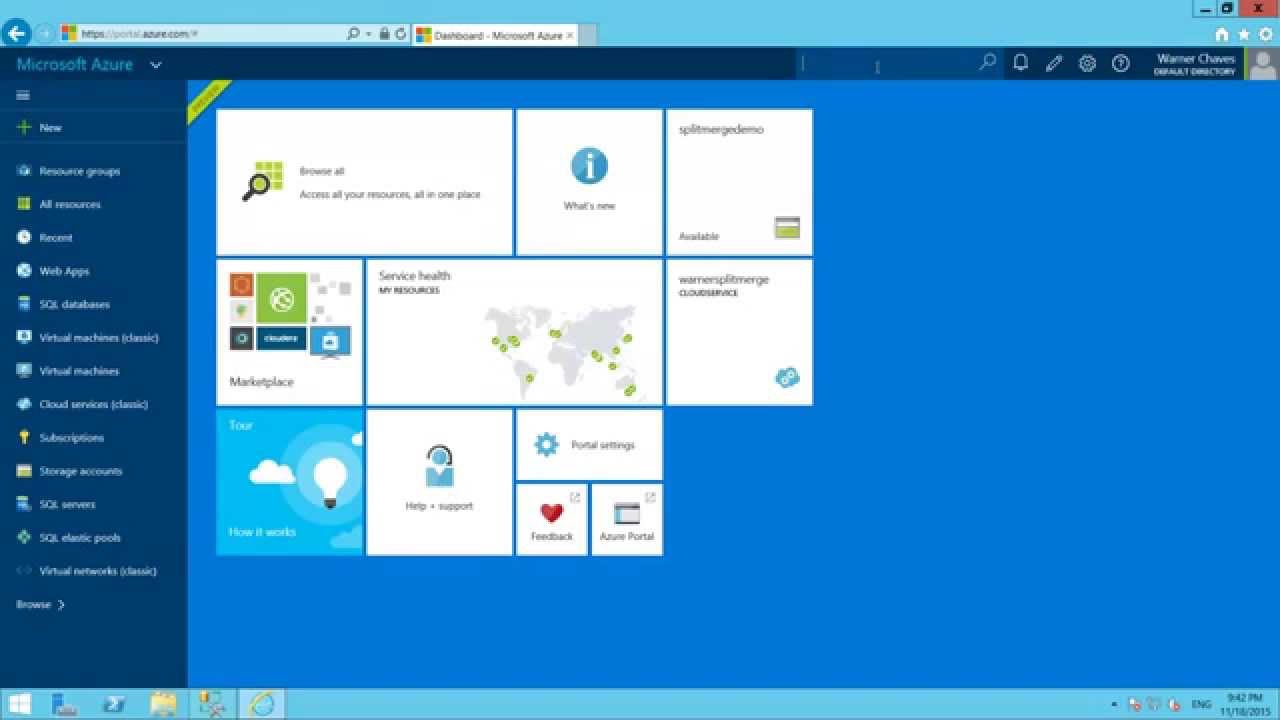
Task: Click SQL elastic pools icon
Action: (23, 537)
